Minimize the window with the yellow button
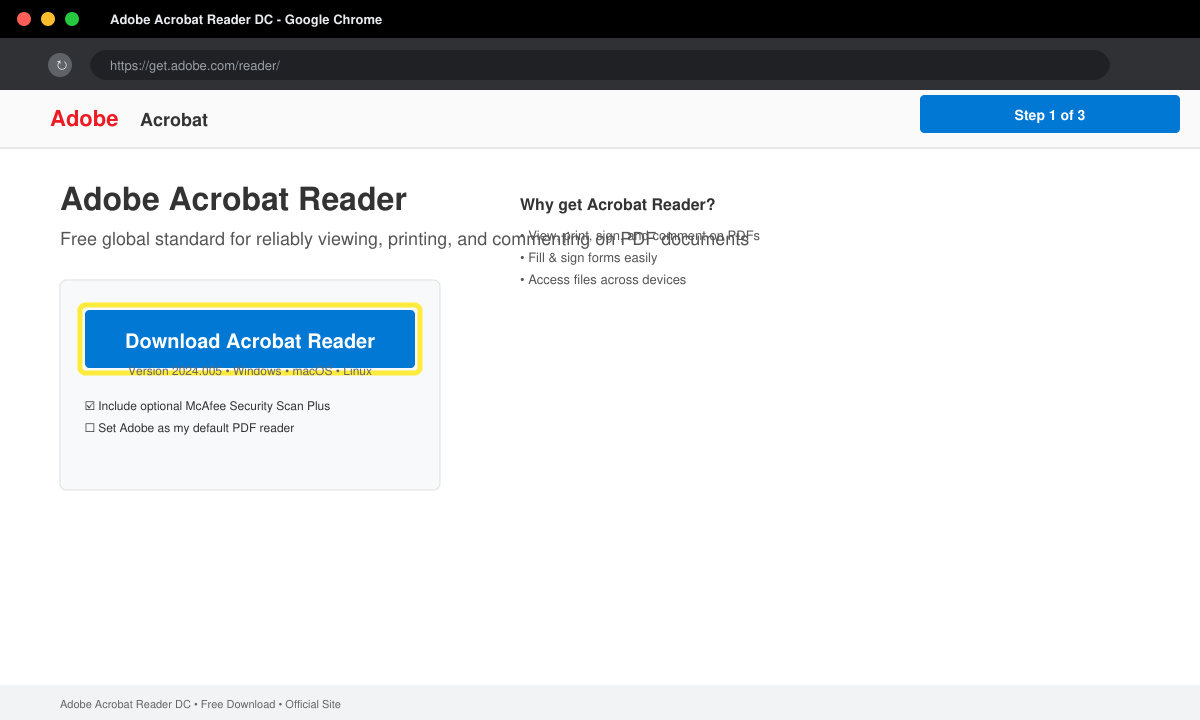This screenshot has width=1200, height=720. click(48, 19)
